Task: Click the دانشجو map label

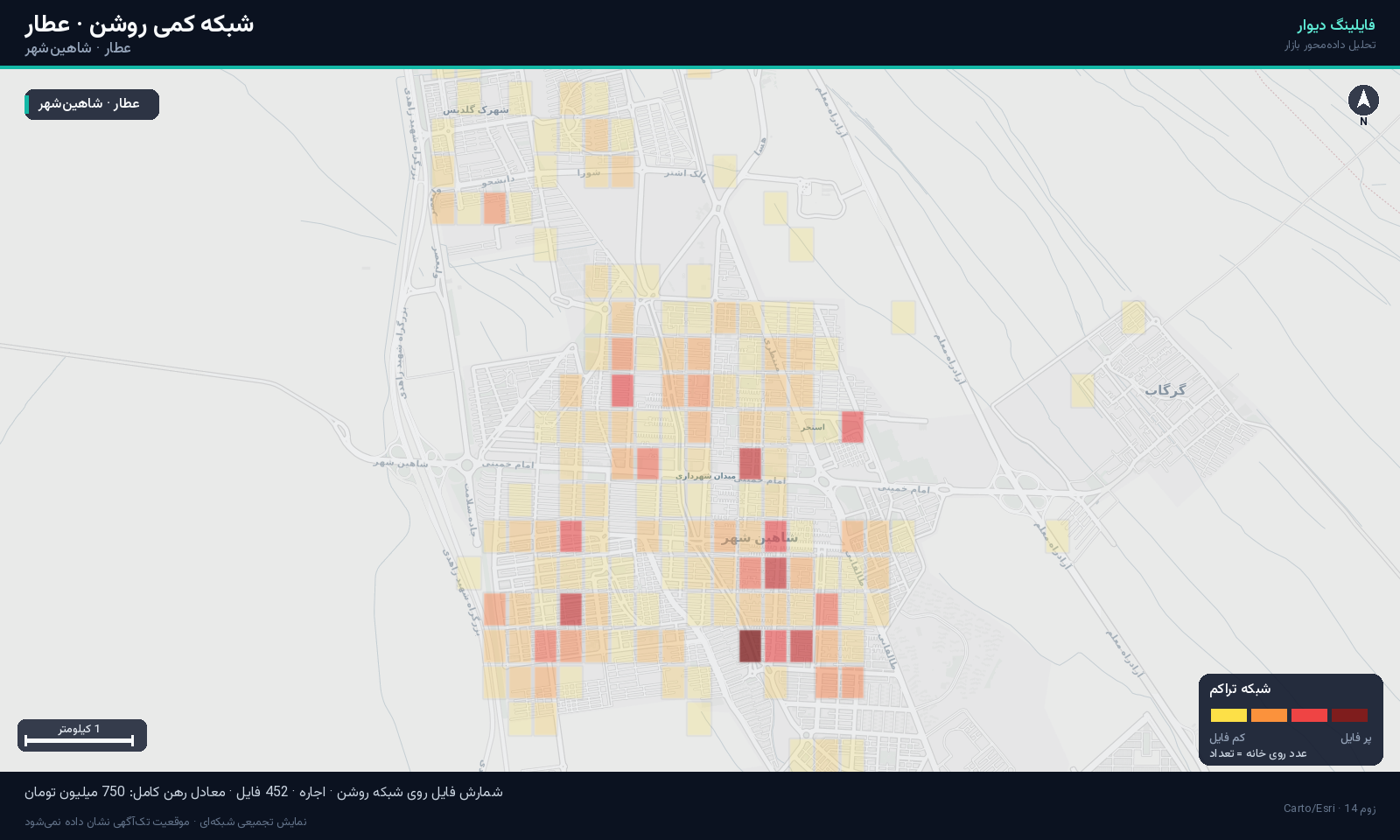Action: coord(497,180)
